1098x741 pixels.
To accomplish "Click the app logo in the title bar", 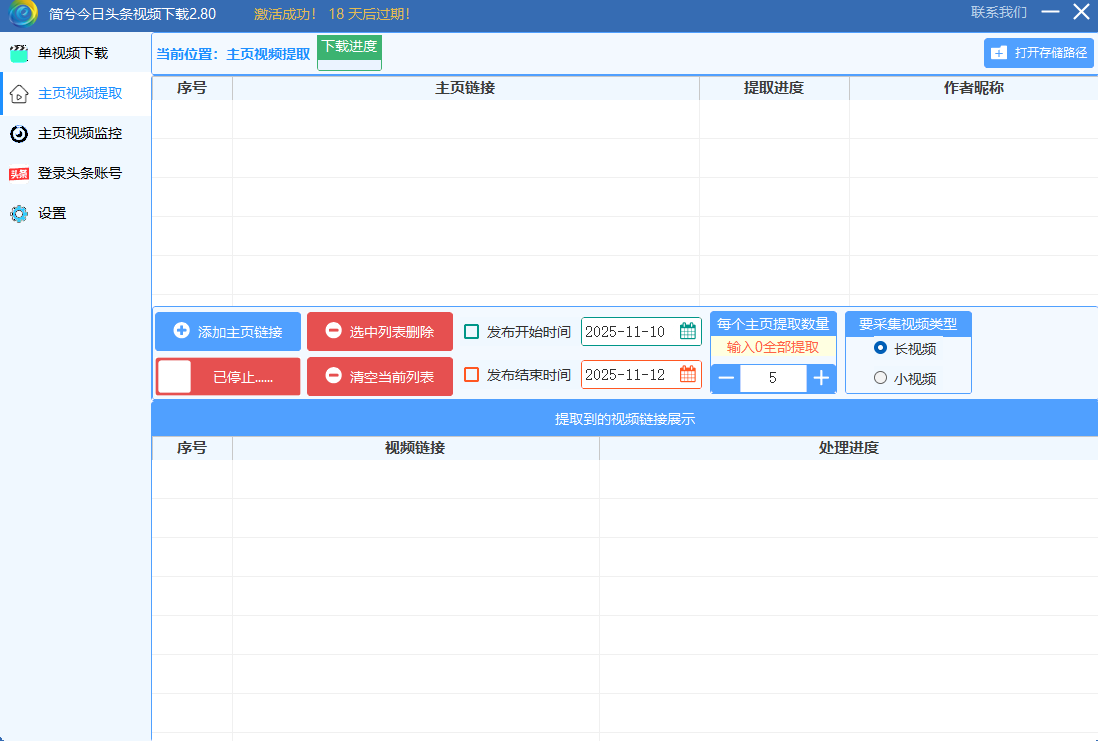I will click(x=23, y=14).
